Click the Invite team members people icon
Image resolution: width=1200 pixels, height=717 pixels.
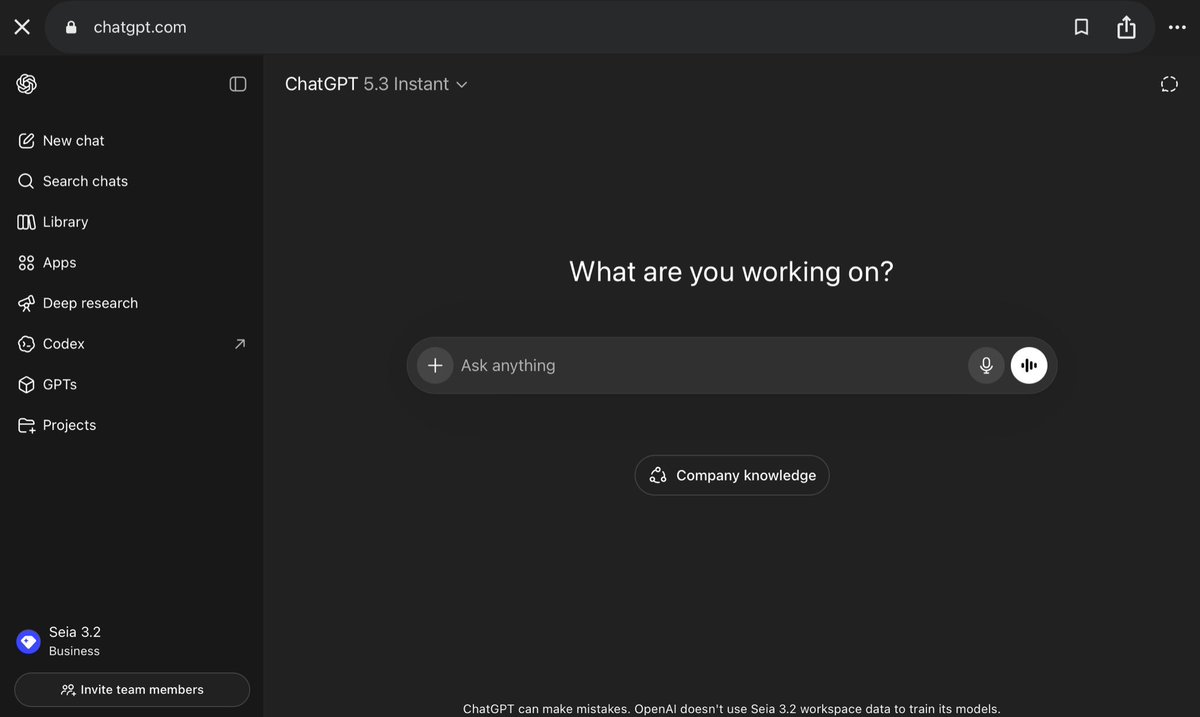[68, 690]
